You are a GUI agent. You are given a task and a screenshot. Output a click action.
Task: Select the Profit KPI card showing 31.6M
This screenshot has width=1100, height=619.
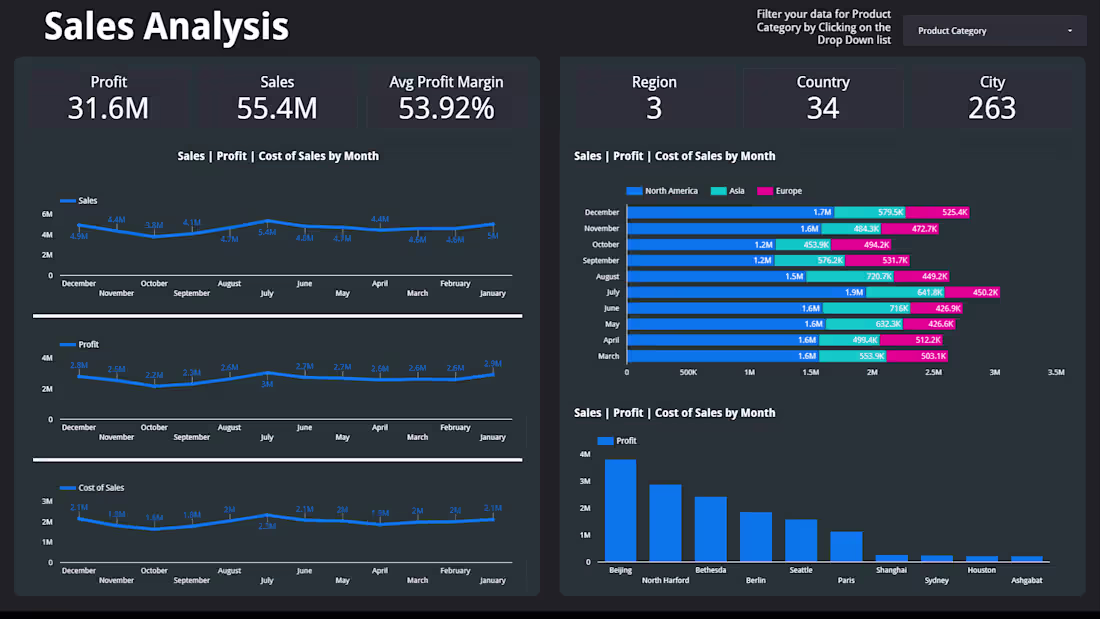tap(108, 97)
